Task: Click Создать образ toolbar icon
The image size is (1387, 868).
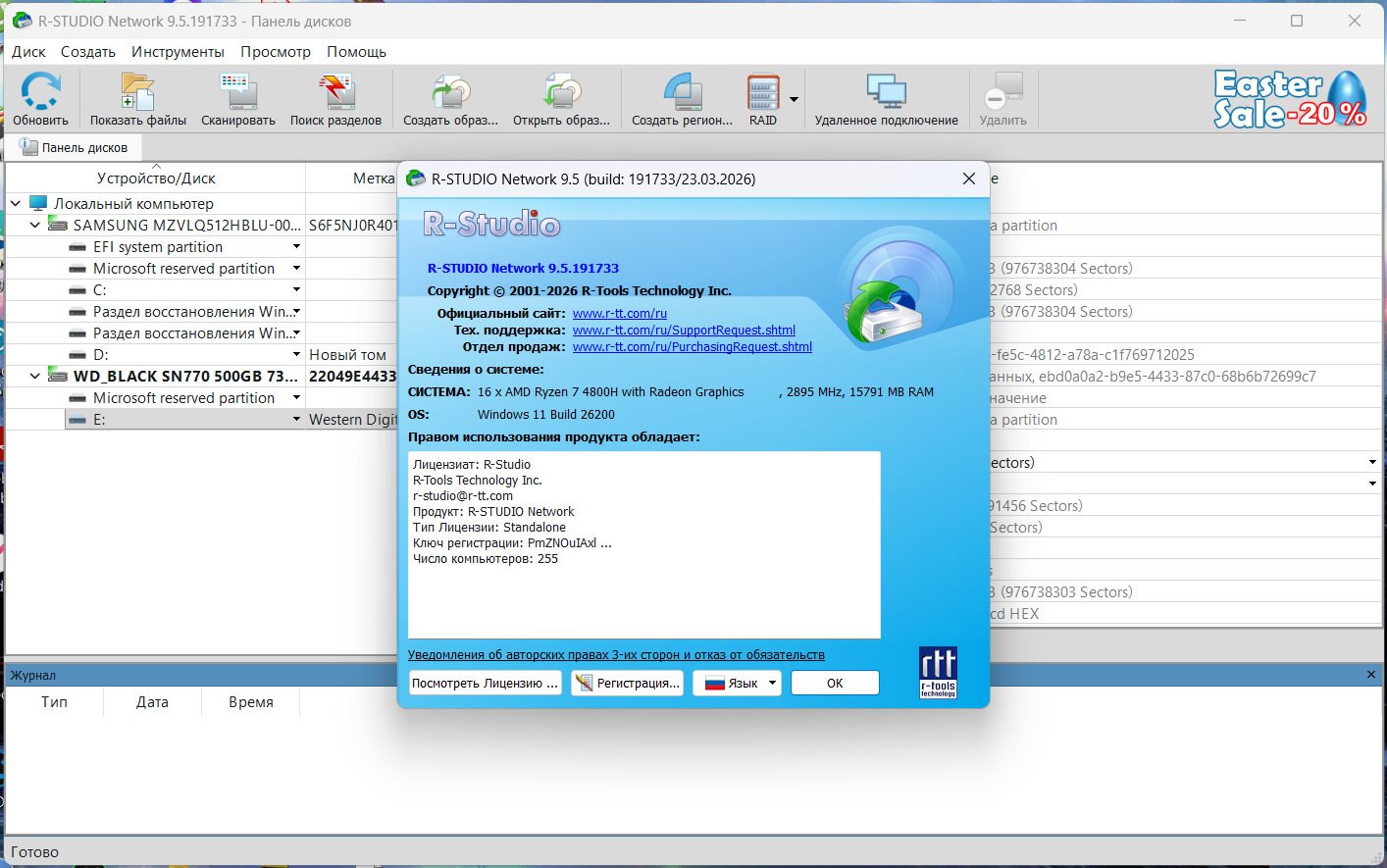Action: [x=450, y=92]
